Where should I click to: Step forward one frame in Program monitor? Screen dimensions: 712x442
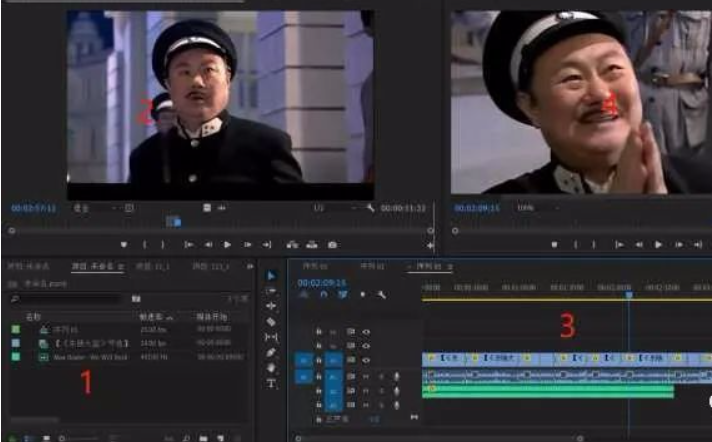678,245
